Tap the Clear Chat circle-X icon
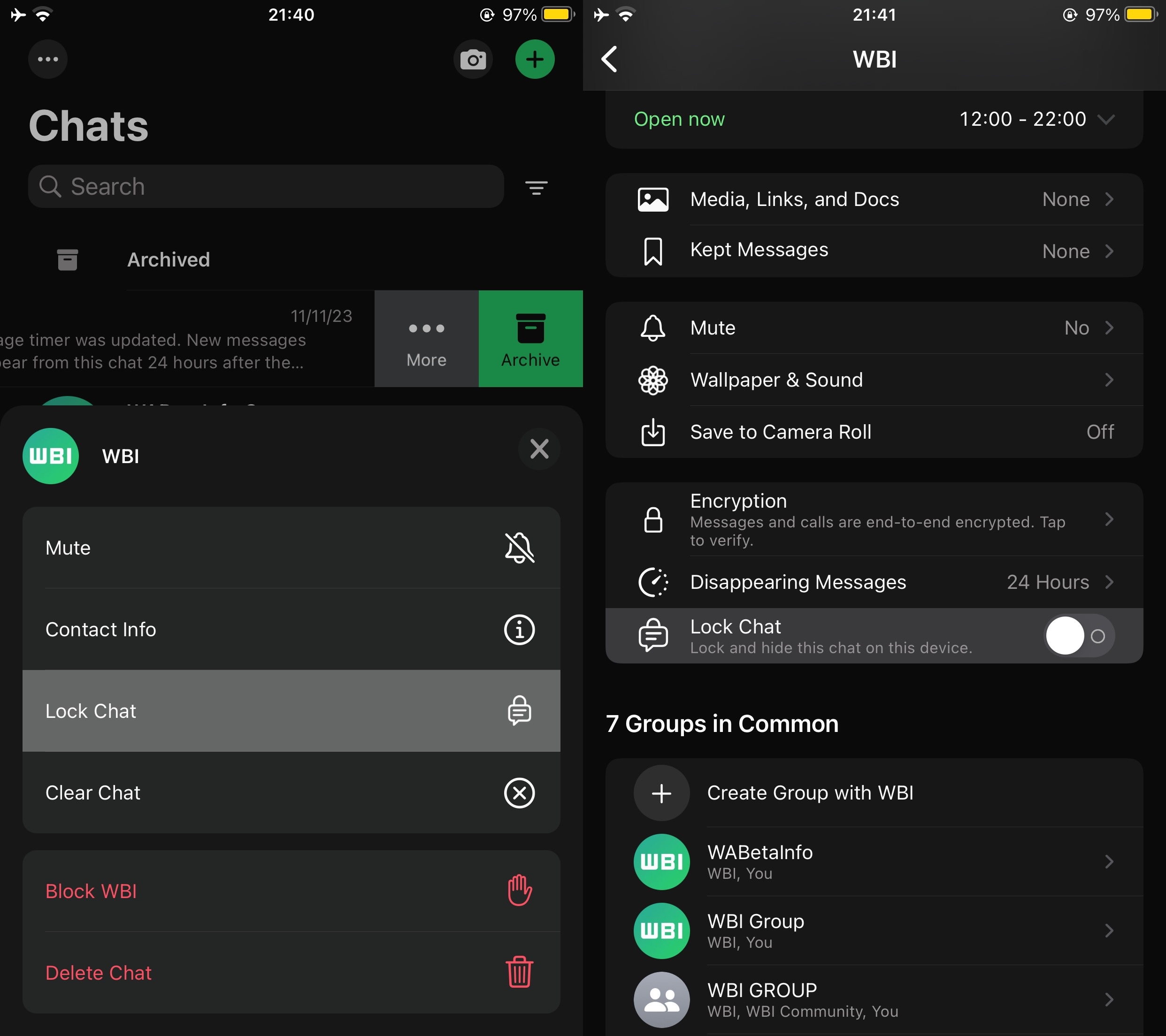The width and height of the screenshot is (1166, 1036). [x=519, y=792]
